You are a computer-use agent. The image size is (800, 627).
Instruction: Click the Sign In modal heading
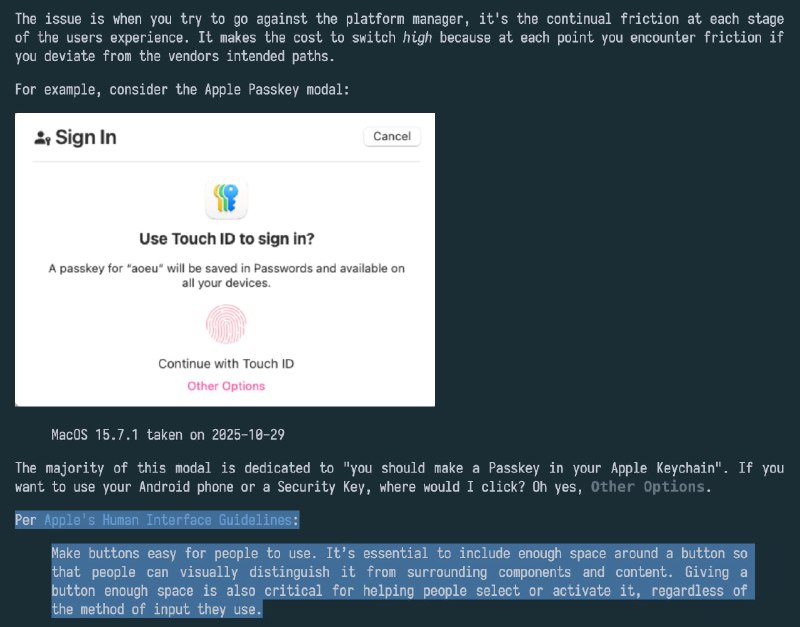pyautogui.click(x=86, y=137)
